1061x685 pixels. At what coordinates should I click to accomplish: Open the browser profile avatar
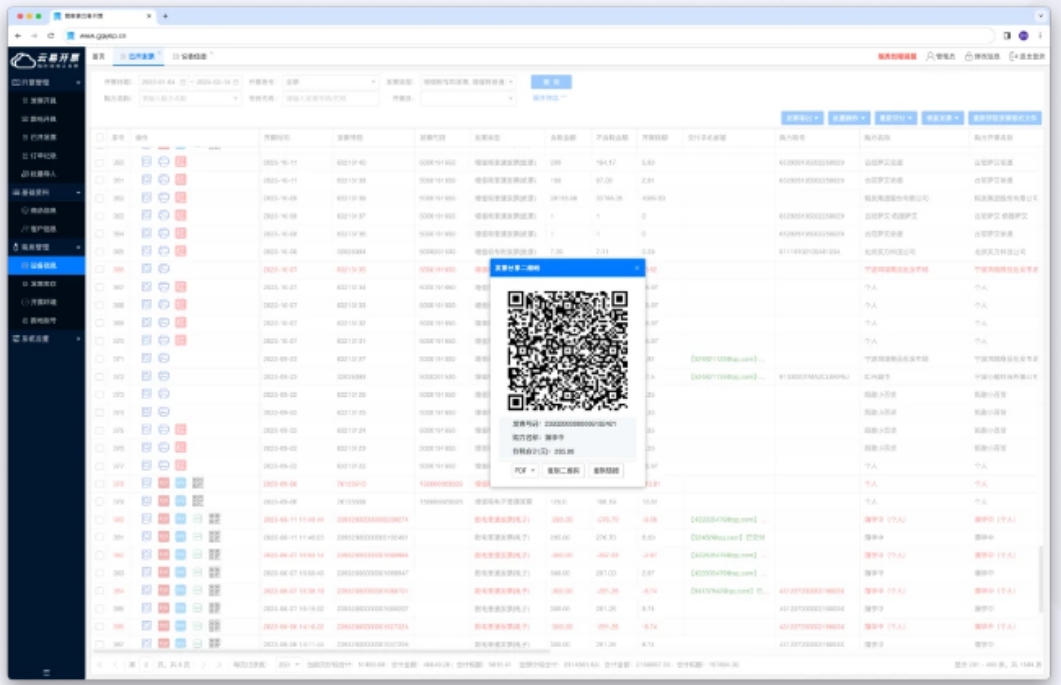click(x=1024, y=35)
